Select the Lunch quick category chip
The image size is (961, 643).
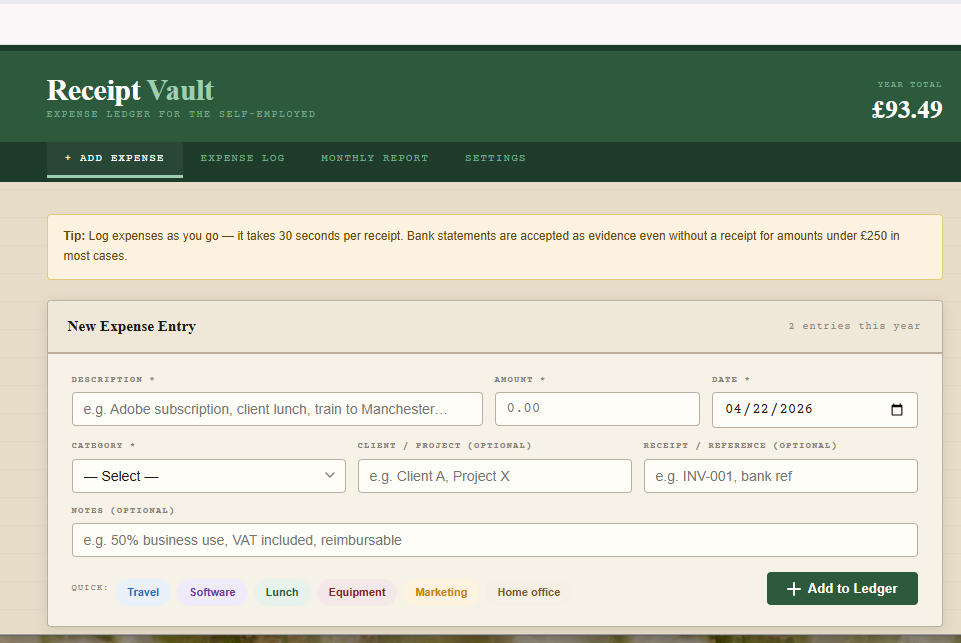coord(282,592)
